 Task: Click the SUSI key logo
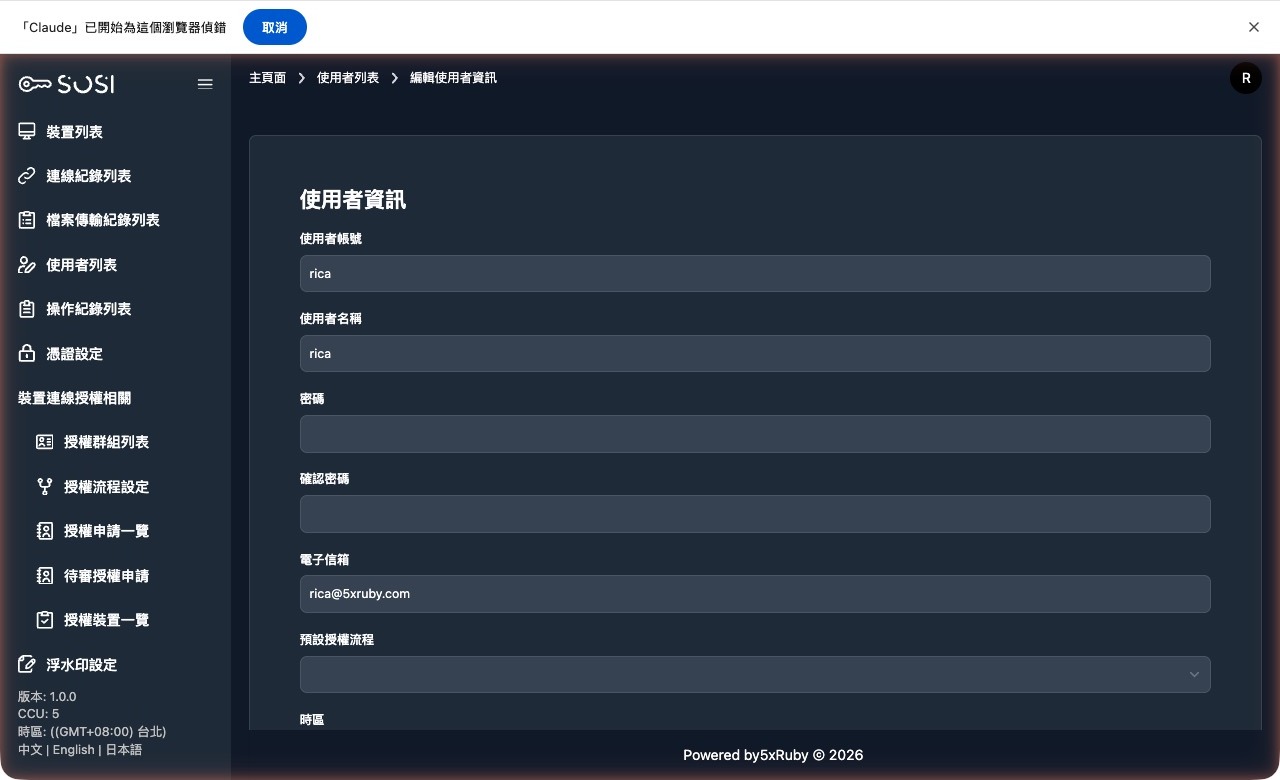click(66, 84)
